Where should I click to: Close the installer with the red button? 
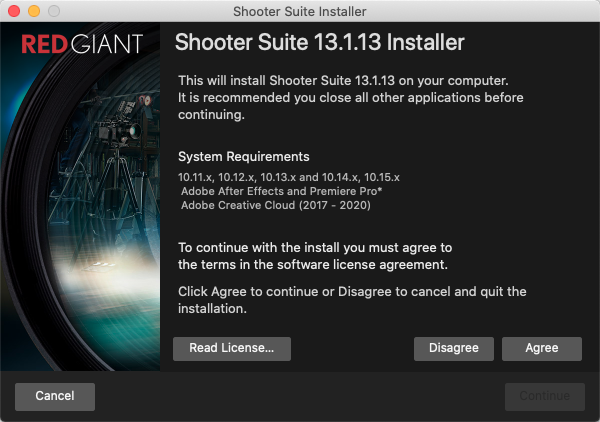pyautogui.click(x=13, y=11)
